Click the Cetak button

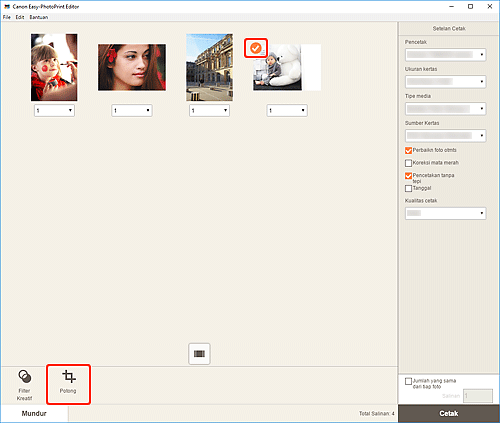[449, 413]
